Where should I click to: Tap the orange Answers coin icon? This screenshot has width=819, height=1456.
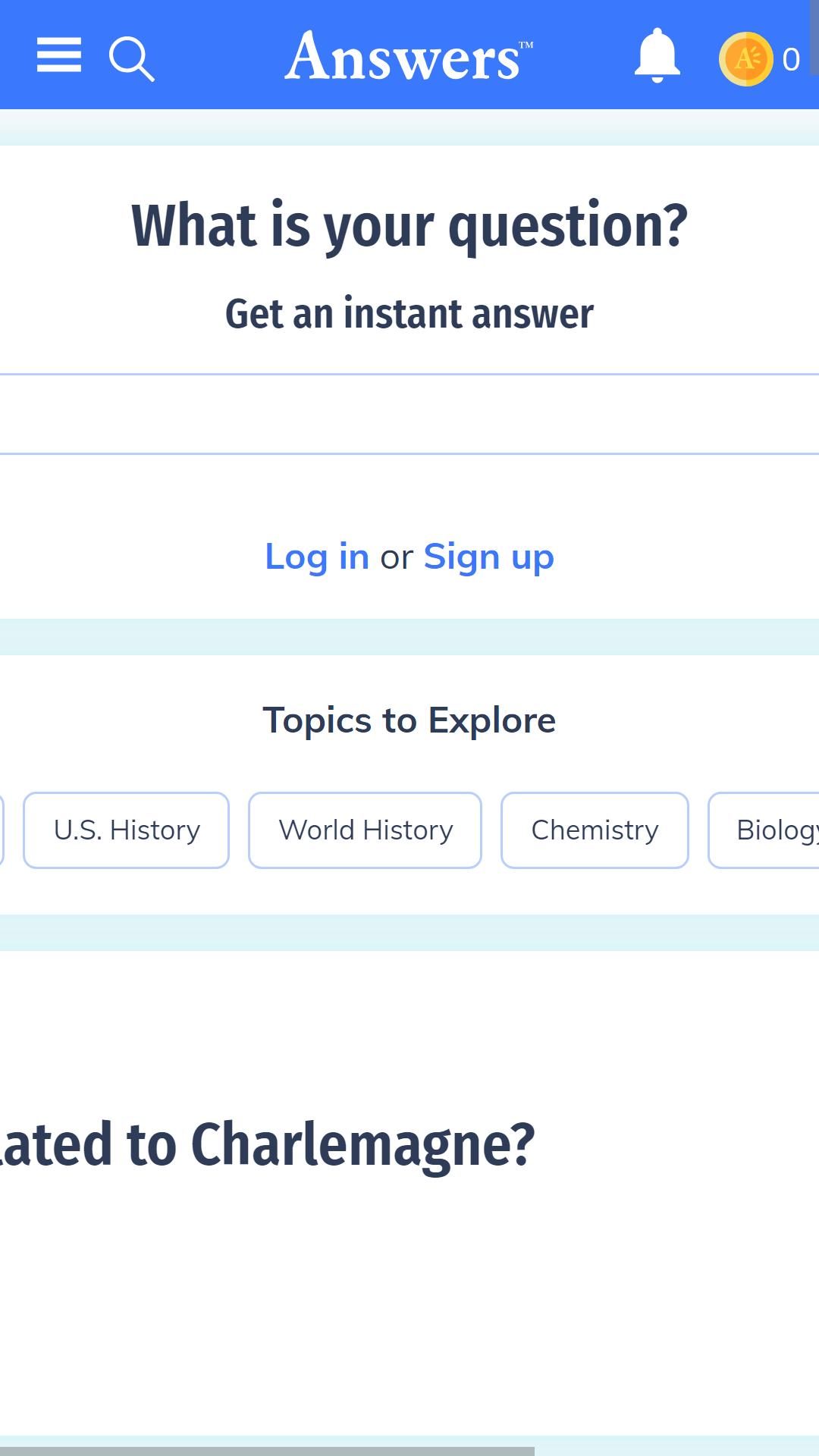coord(746,58)
